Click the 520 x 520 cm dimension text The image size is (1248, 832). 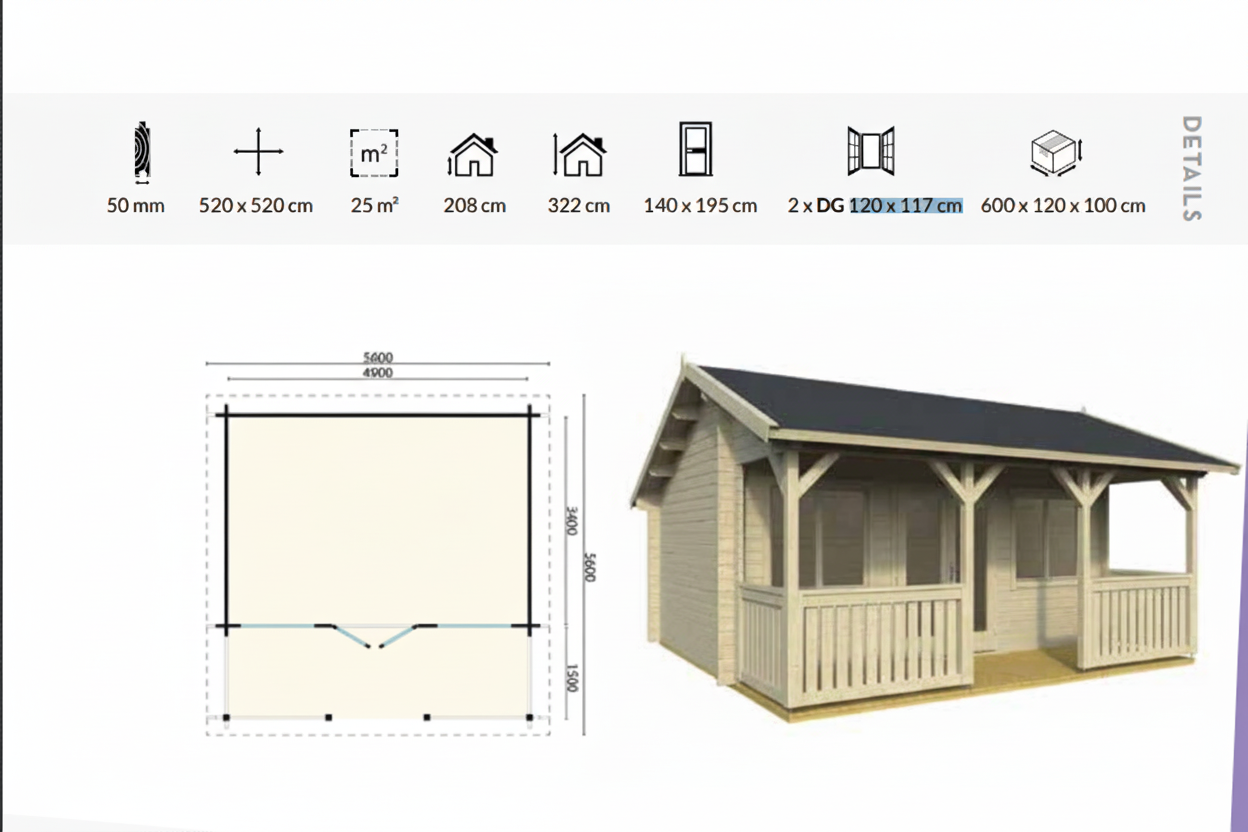(x=256, y=206)
